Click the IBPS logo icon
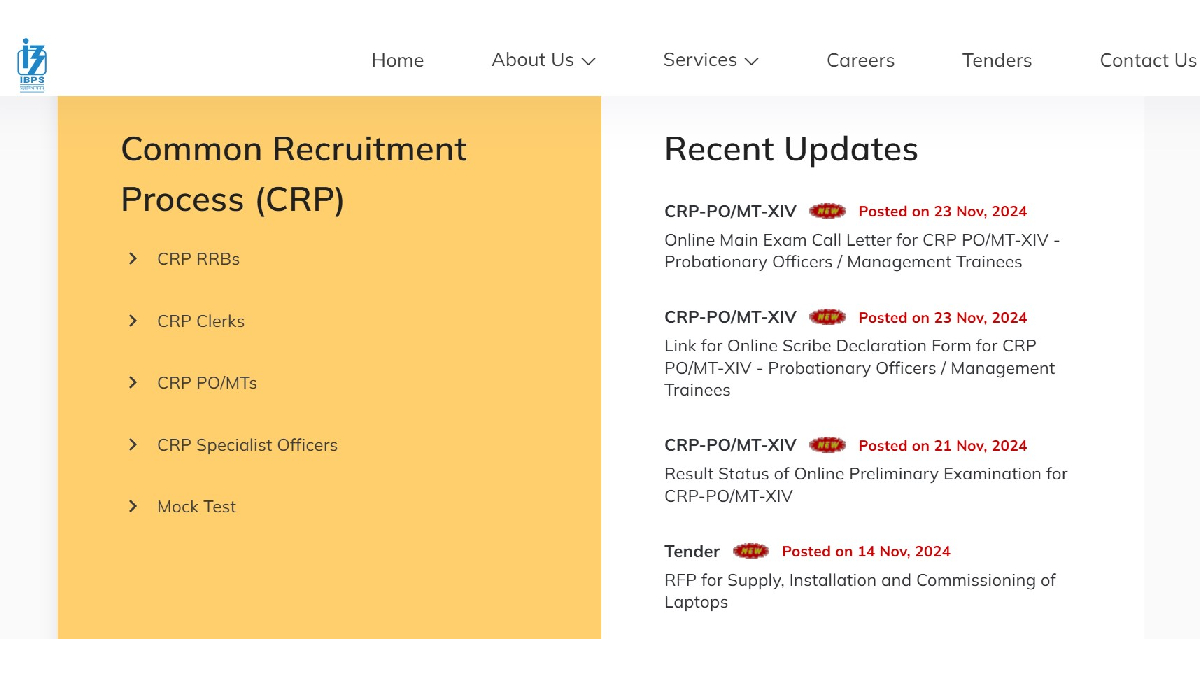1200x675 pixels. pos(32,64)
